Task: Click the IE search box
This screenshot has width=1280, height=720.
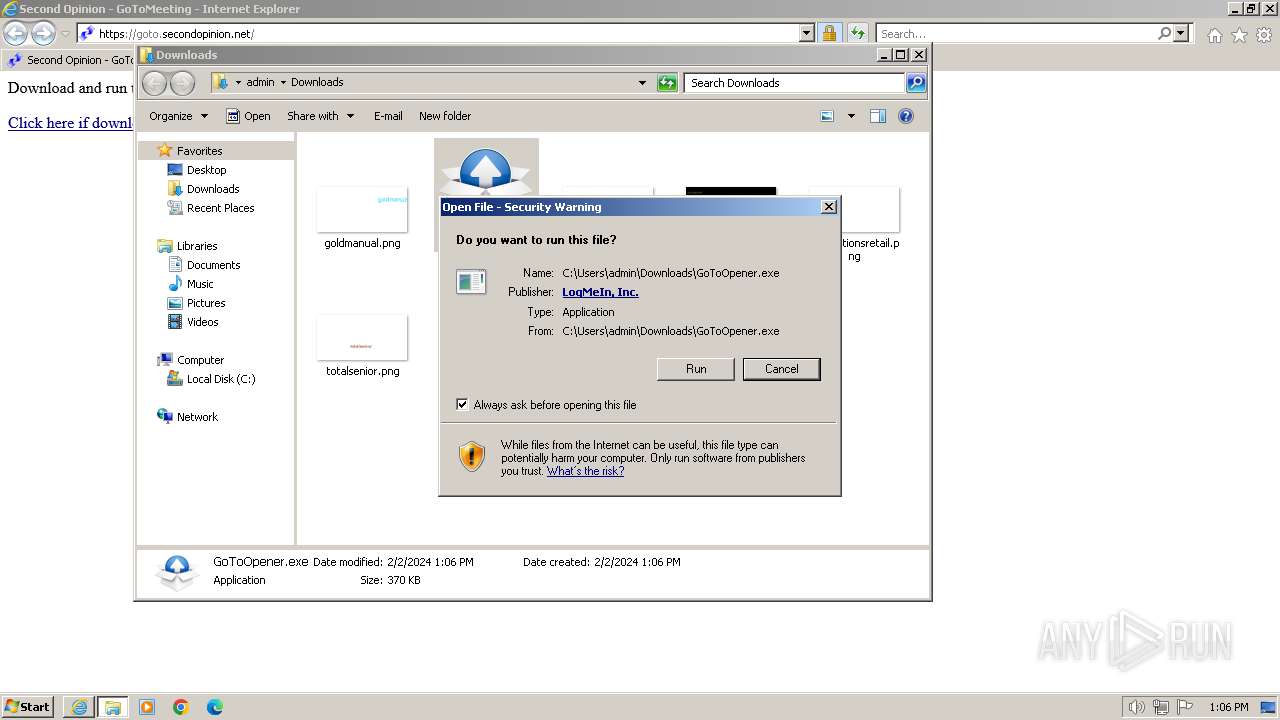Action: (1017, 33)
